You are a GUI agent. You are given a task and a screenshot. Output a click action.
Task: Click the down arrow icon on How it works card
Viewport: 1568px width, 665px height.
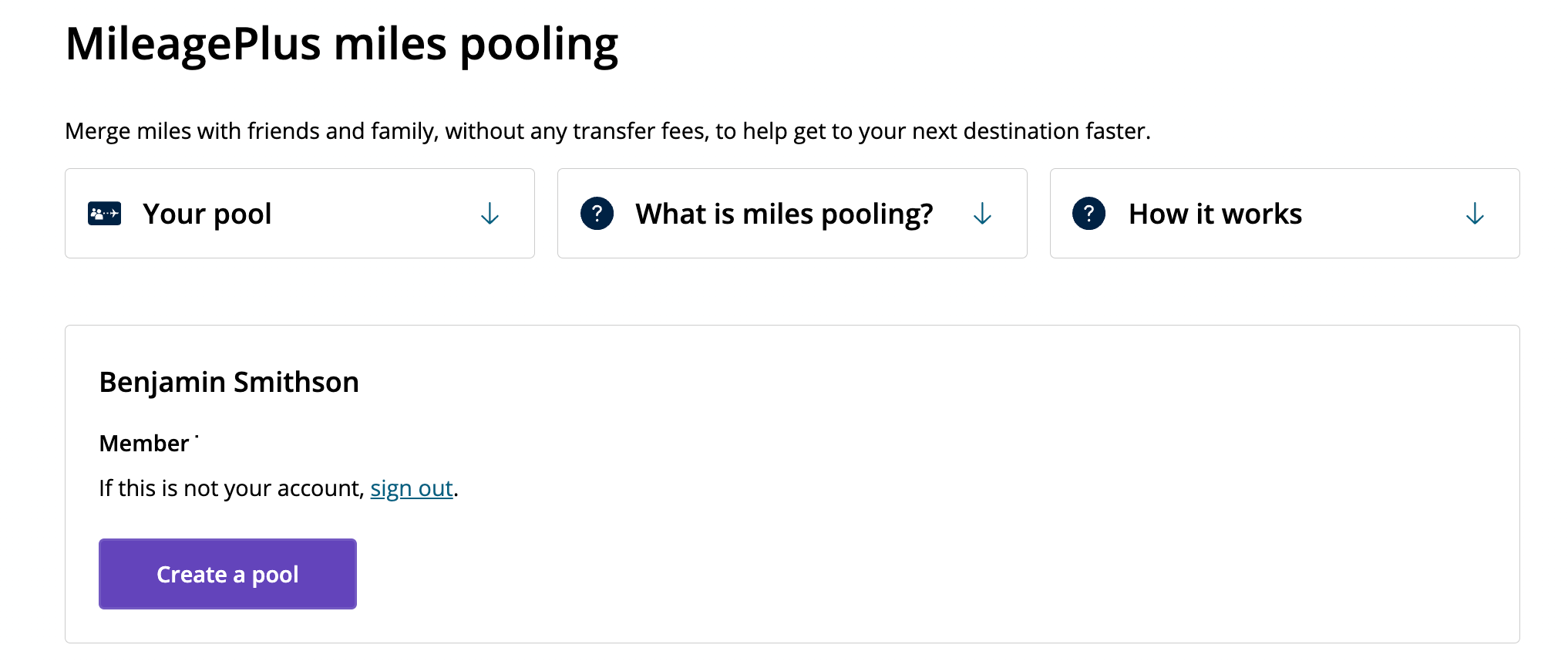(1474, 214)
